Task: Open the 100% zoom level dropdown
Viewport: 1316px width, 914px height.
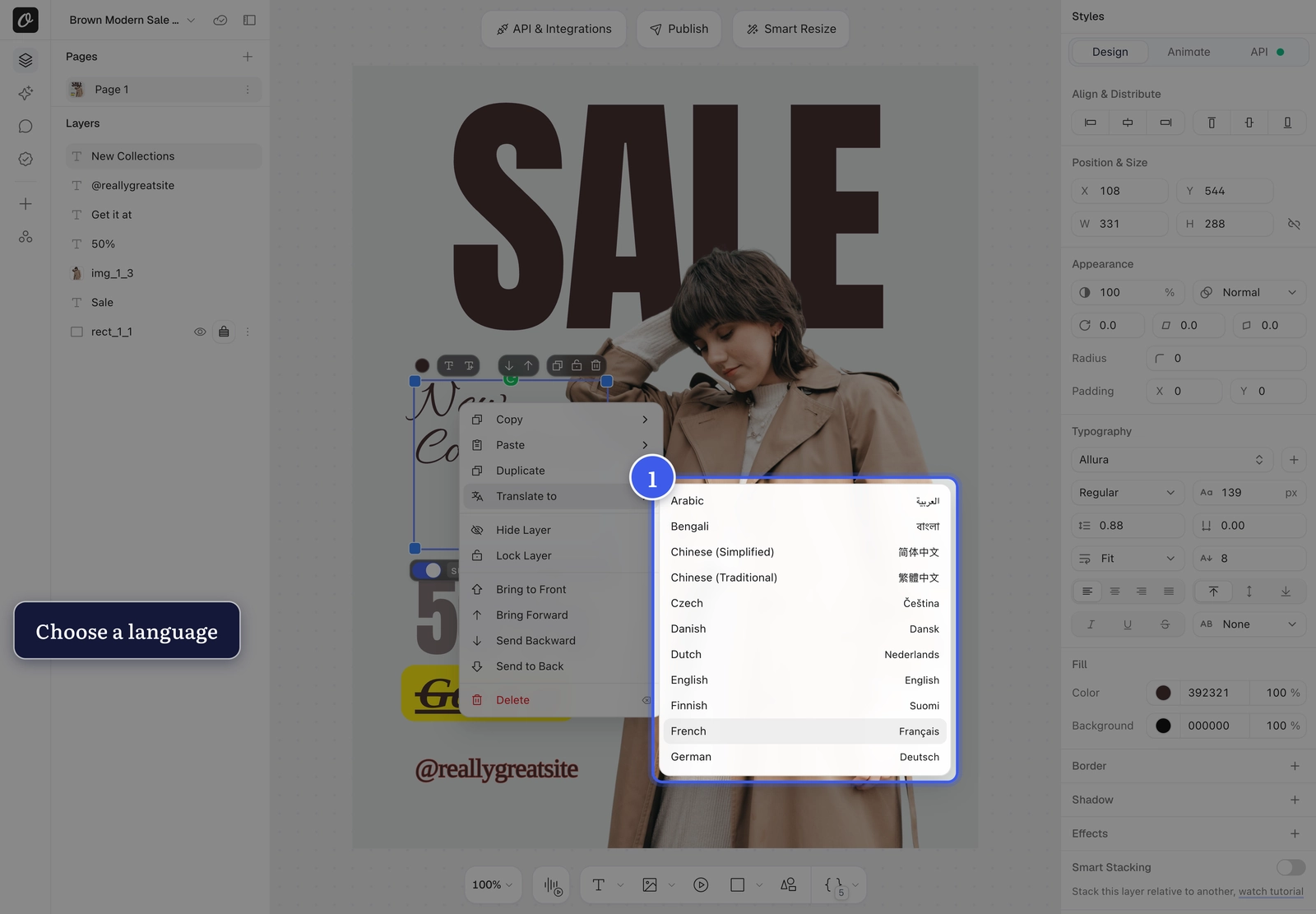Action: [493, 885]
